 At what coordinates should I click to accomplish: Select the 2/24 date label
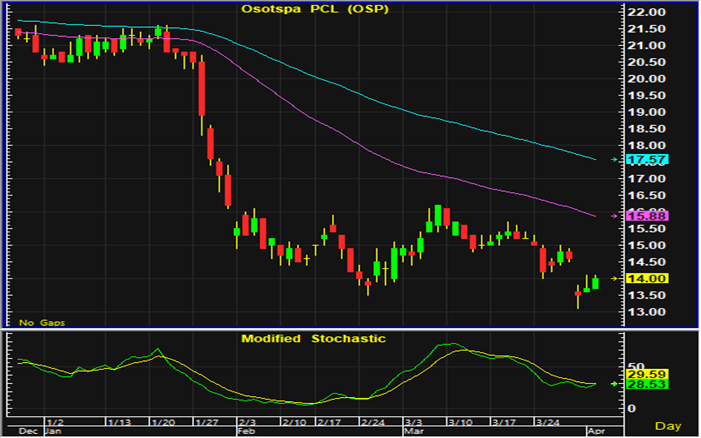pyautogui.click(x=372, y=422)
